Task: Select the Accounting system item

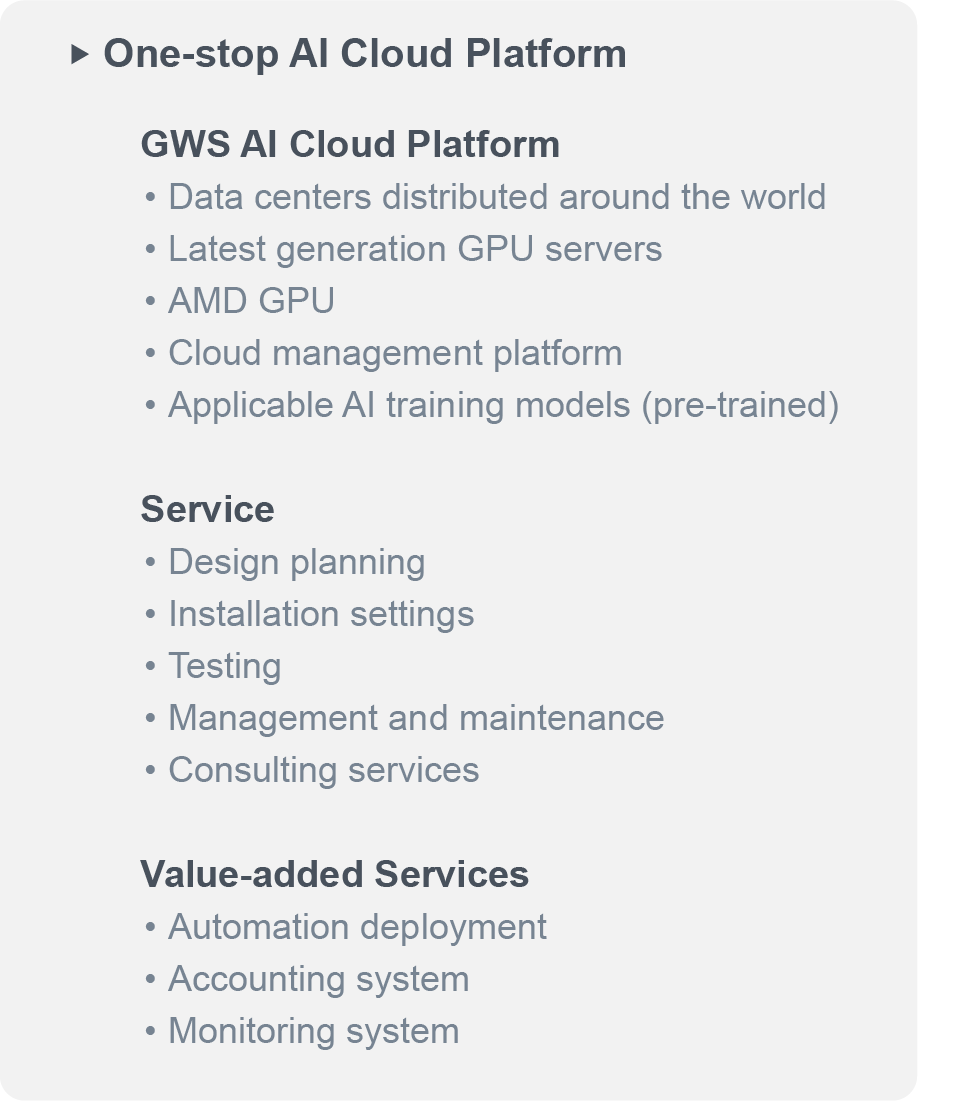Action: (320, 979)
